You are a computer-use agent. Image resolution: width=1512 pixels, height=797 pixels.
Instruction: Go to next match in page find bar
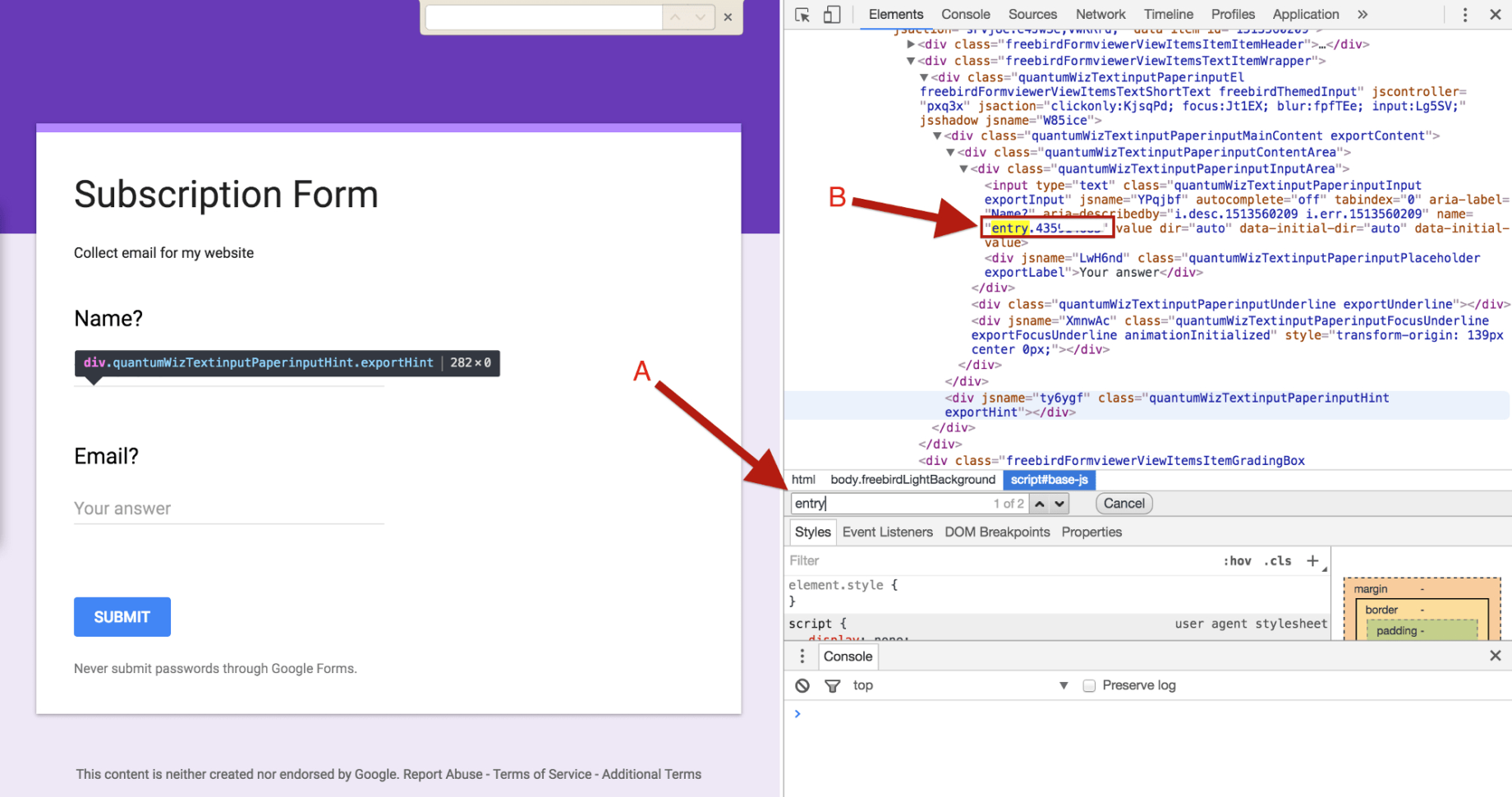pyautogui.click(x=700, y=17)
